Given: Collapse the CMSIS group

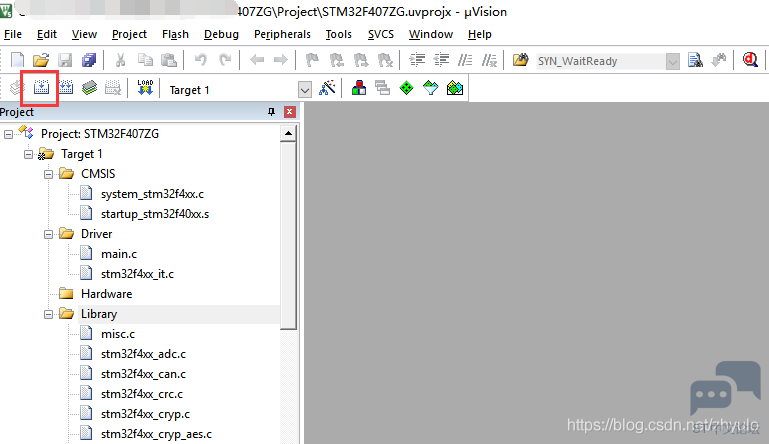Looking at the screenshot, I should (x=48, y=174).
